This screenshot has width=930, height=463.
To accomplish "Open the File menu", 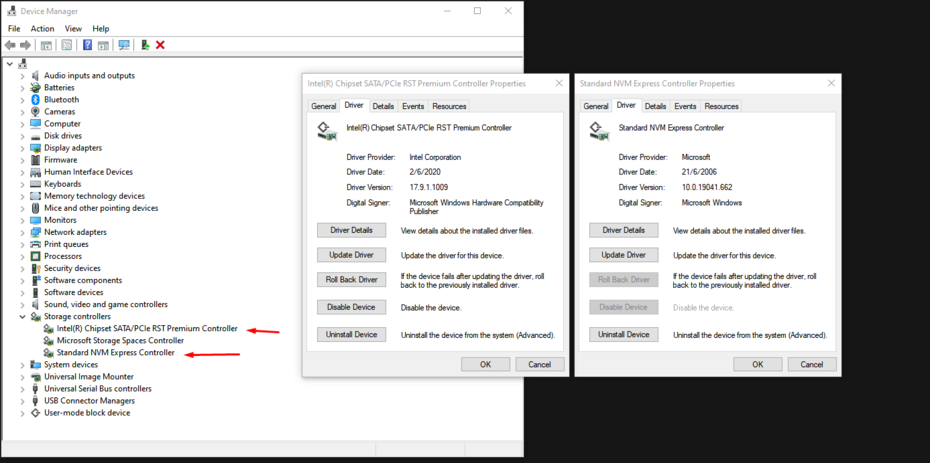I will pyautogui.click(x=14, y=28).
